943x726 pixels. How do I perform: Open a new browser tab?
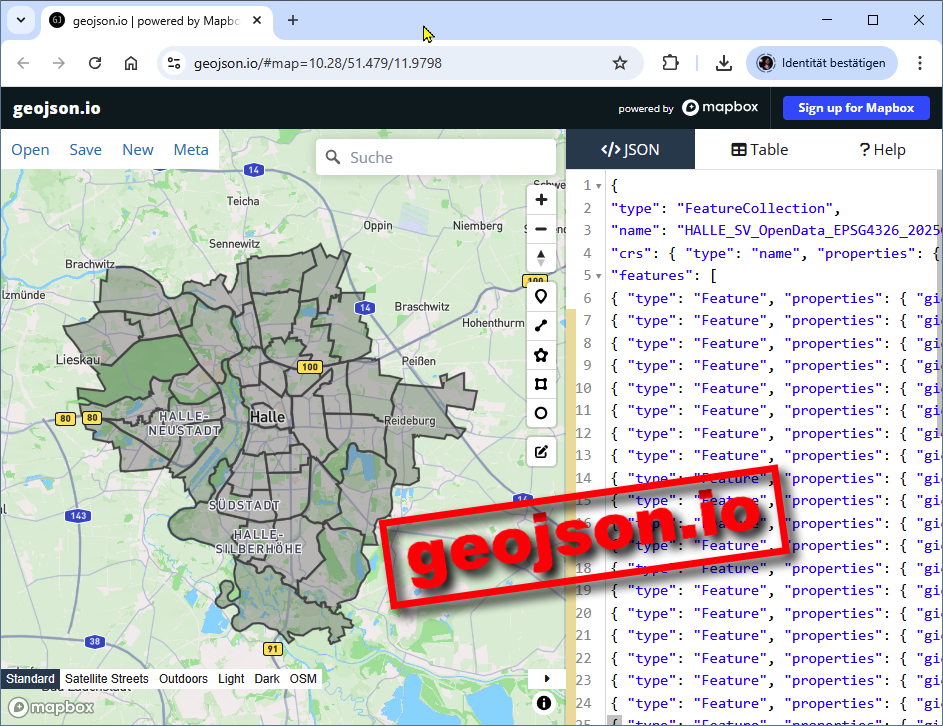tap(293, 20)
